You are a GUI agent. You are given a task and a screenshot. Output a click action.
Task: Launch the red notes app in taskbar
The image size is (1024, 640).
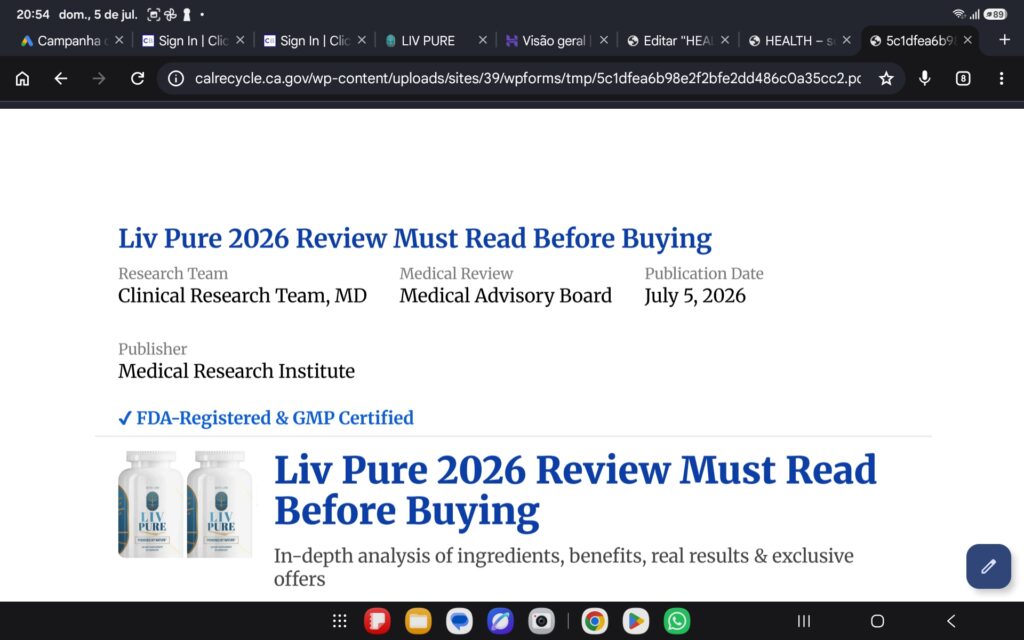pos(377,621)
